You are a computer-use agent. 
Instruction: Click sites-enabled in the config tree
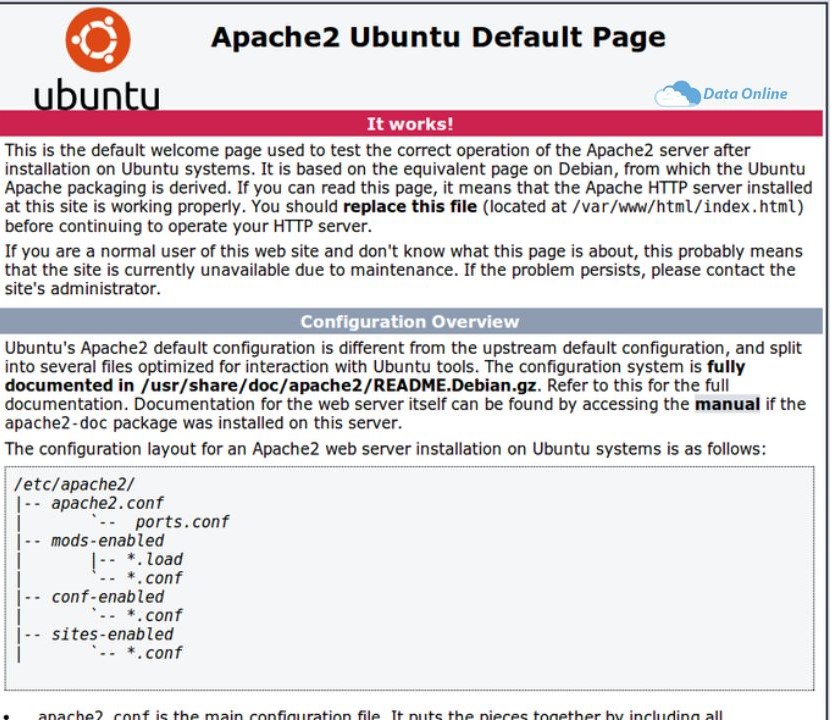coord(112,634)
